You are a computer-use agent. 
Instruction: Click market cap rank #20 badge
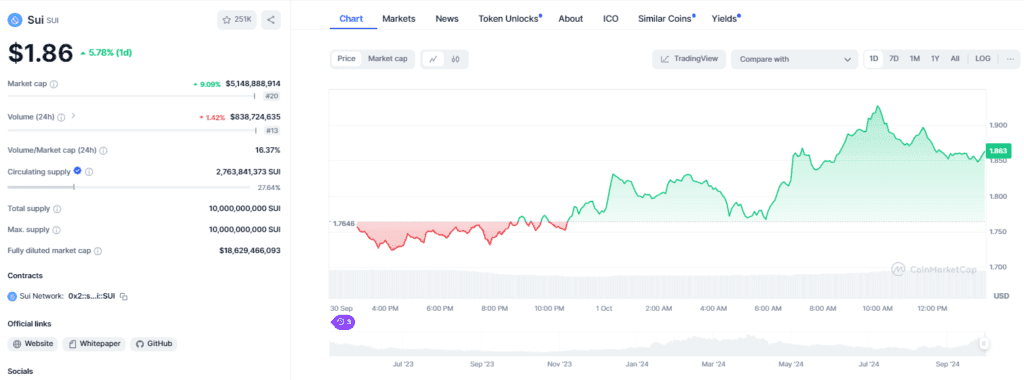click(272, 96)
